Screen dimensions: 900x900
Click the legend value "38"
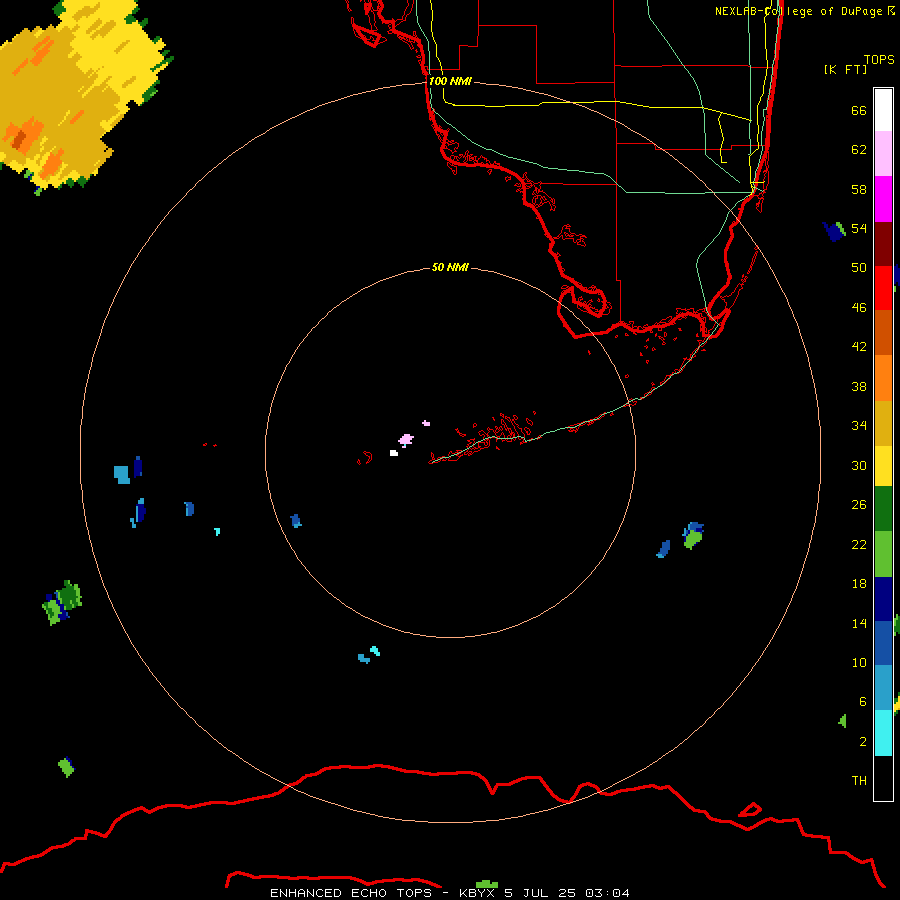pos(859,386)
